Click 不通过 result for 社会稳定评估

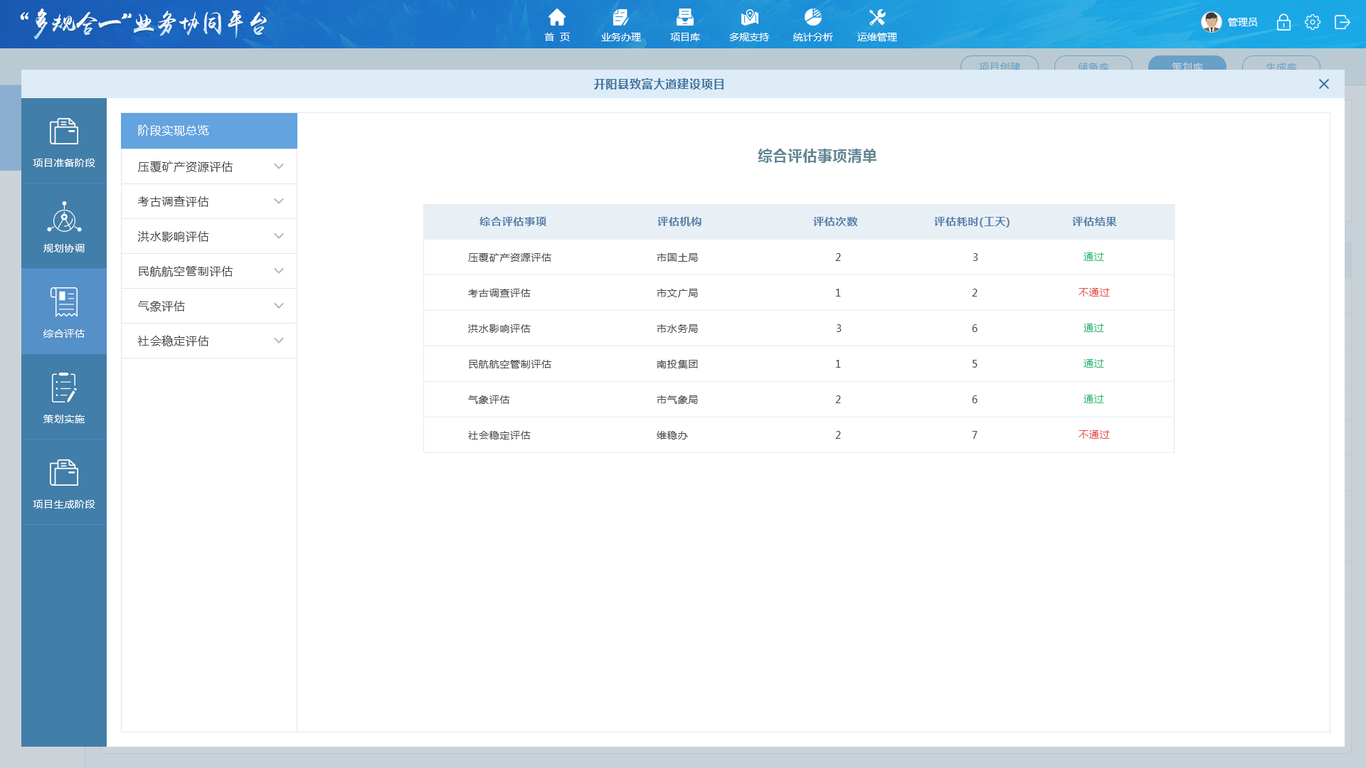tap(1094, 435)
